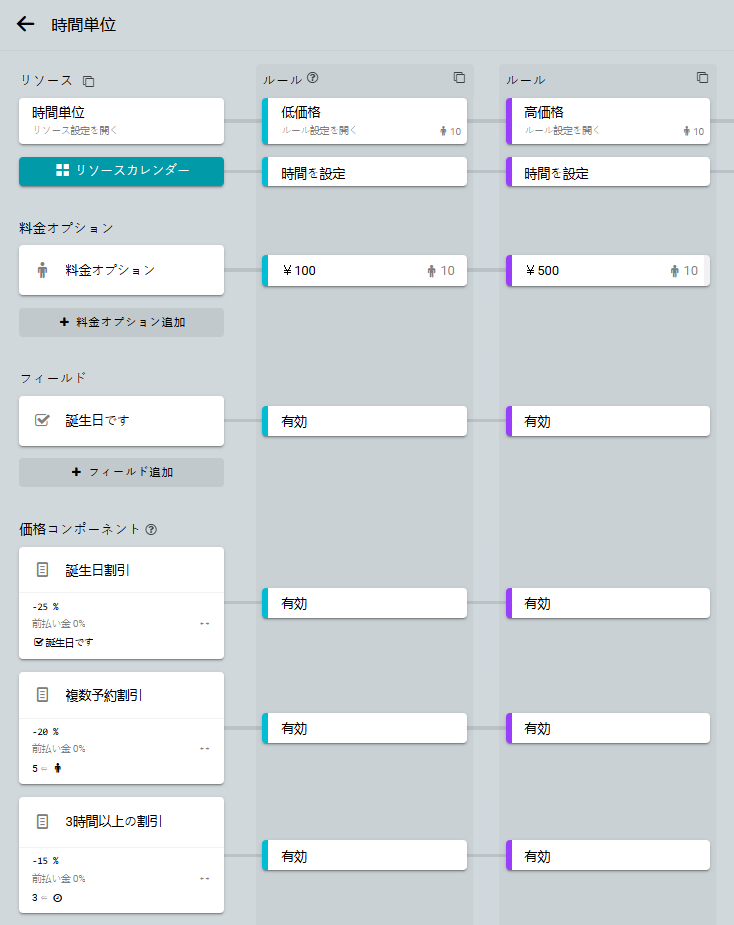Click the copy icon above 高価格 rule
Screen dimensions: 734x925
pos(702,78)
